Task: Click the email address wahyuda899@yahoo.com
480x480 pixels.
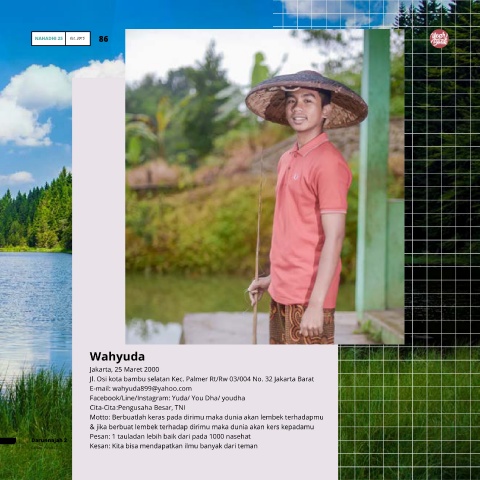Action: pos(152,388)
